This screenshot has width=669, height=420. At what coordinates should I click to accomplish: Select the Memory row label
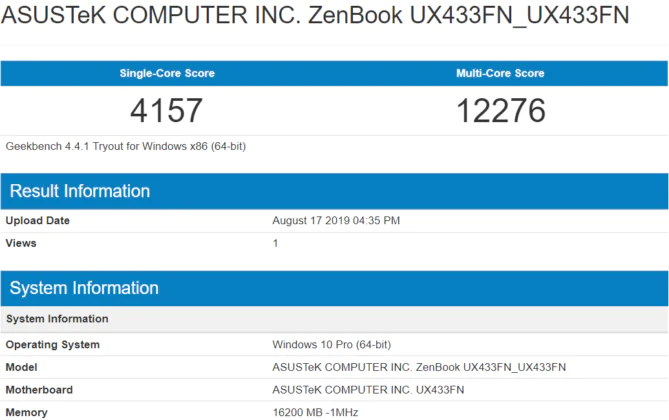26,413
